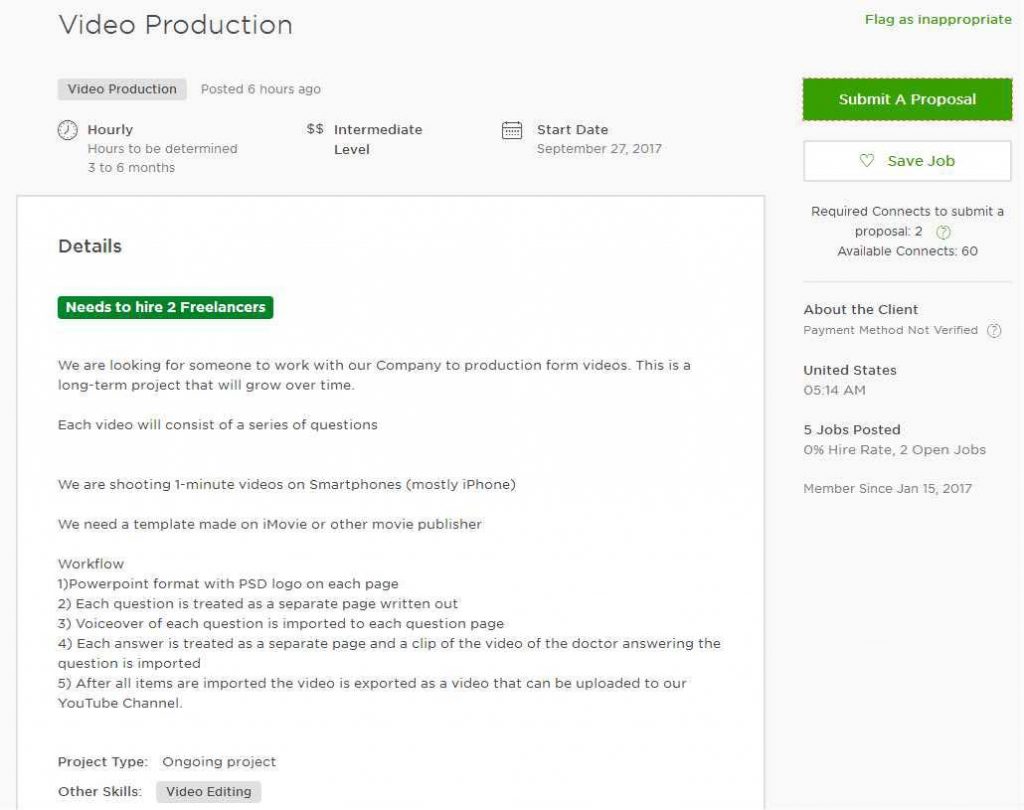
Task: Toggle Save Job to save this listing
Action: click(906, 161)
